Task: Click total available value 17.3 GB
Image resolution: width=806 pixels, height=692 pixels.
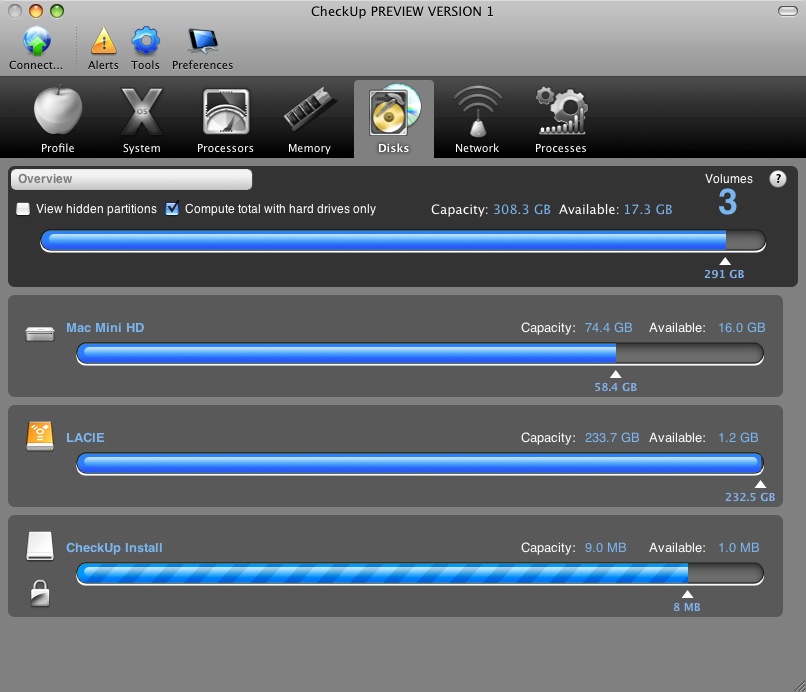Action: [x=648, y=210]
